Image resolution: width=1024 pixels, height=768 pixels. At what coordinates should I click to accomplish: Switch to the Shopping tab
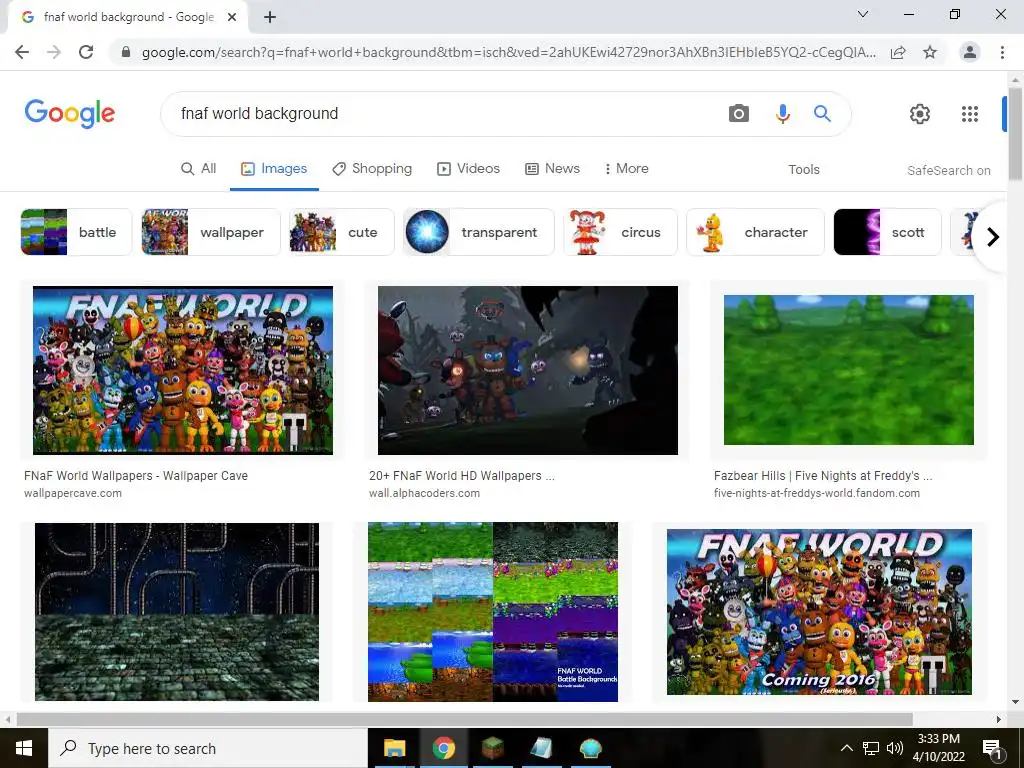[x=372, y=168]
